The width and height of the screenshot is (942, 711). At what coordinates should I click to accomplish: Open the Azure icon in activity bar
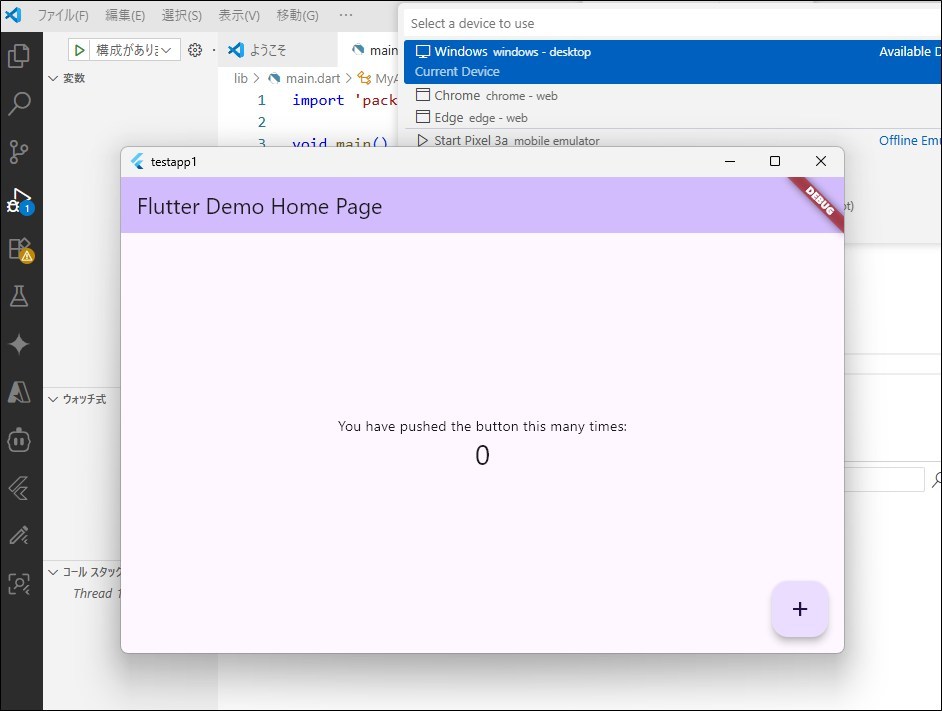(x=19, y=392)
